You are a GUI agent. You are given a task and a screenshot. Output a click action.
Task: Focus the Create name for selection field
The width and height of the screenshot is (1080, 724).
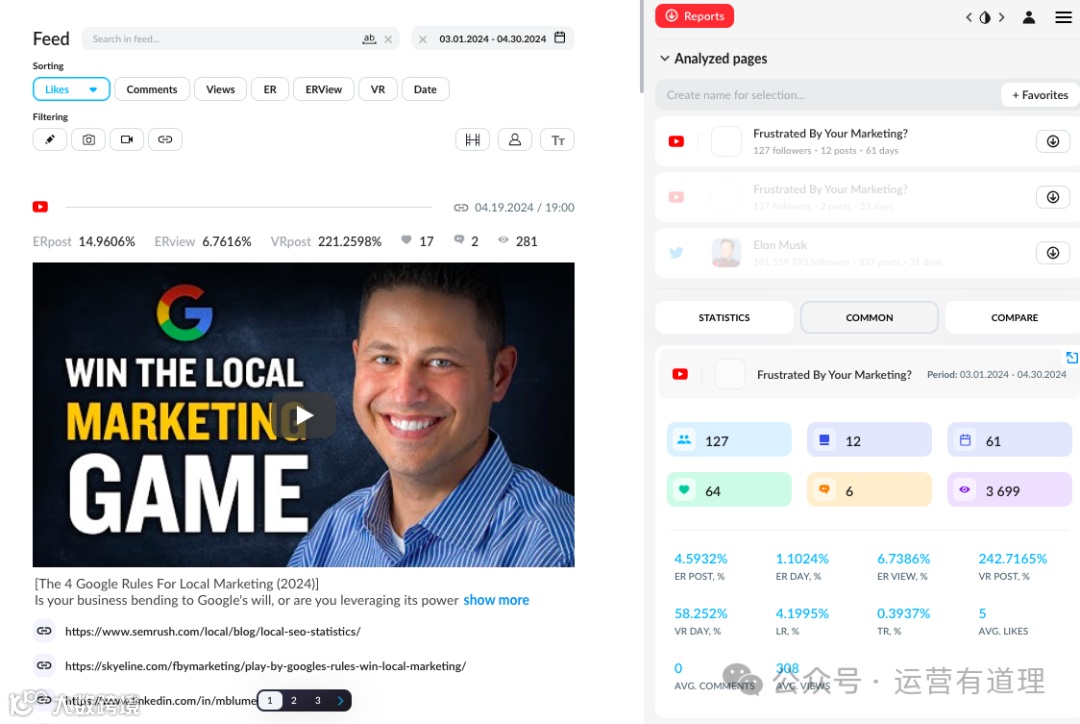827,95
